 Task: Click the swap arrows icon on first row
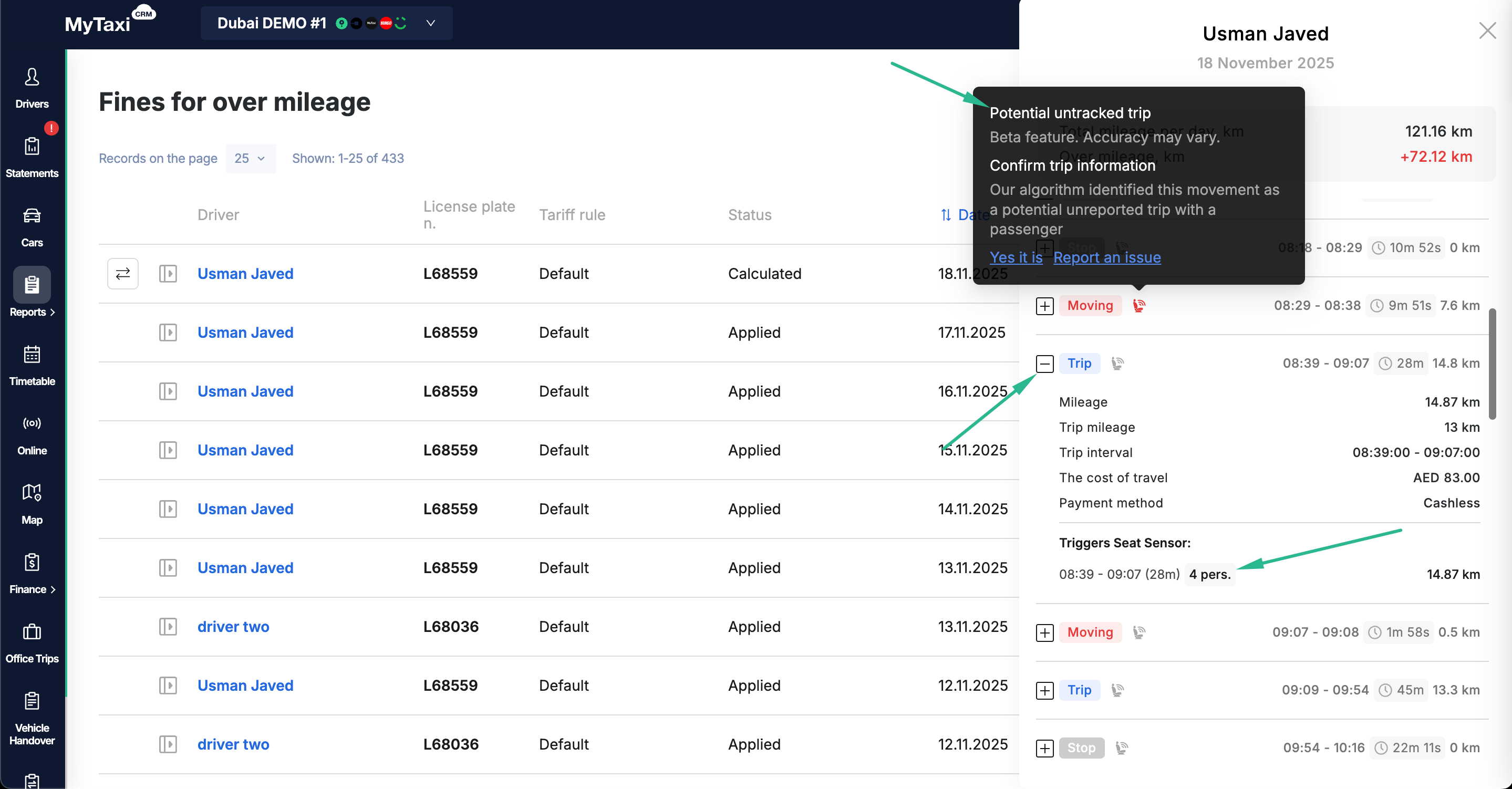click(123, 274)
